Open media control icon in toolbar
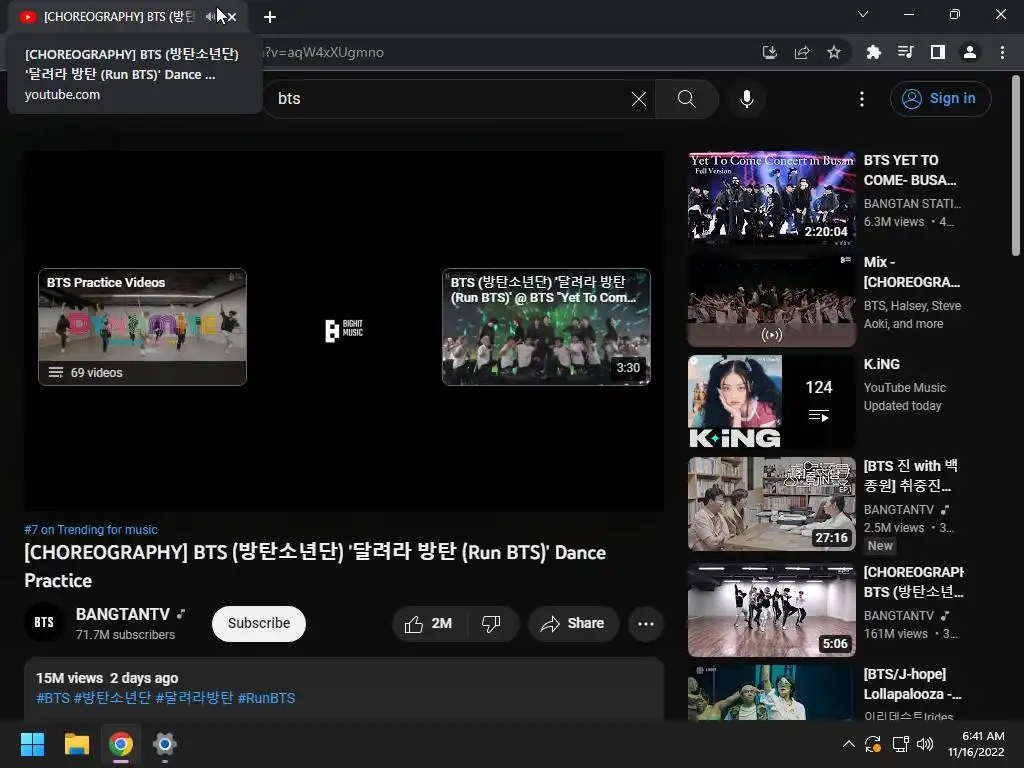The height and width of the screenshot is (768, 1024). [x=905, y=53]
